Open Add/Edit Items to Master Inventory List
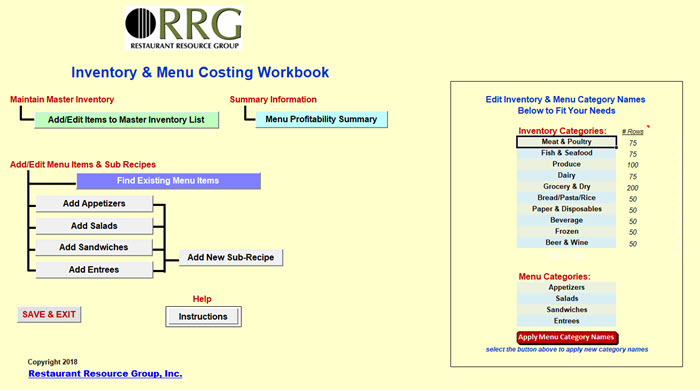 tap(126, 120)
